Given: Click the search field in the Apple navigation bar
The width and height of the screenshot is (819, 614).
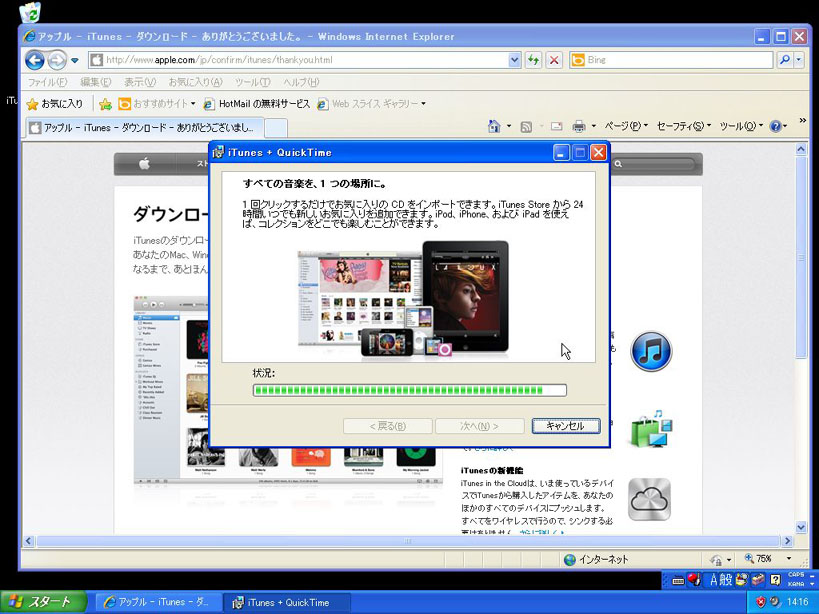Looking at the screenshot, I should pyautogui.click(x=656, y=164).
